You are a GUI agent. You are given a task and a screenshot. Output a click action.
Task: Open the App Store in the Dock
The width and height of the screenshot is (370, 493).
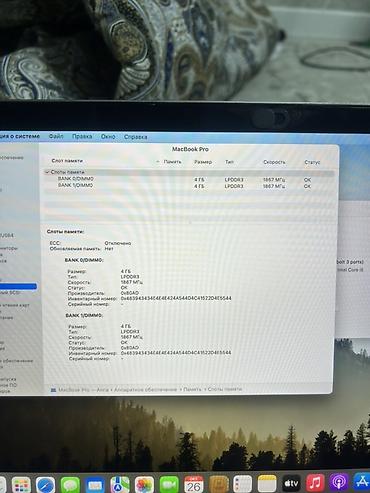[x=362, y=481]
